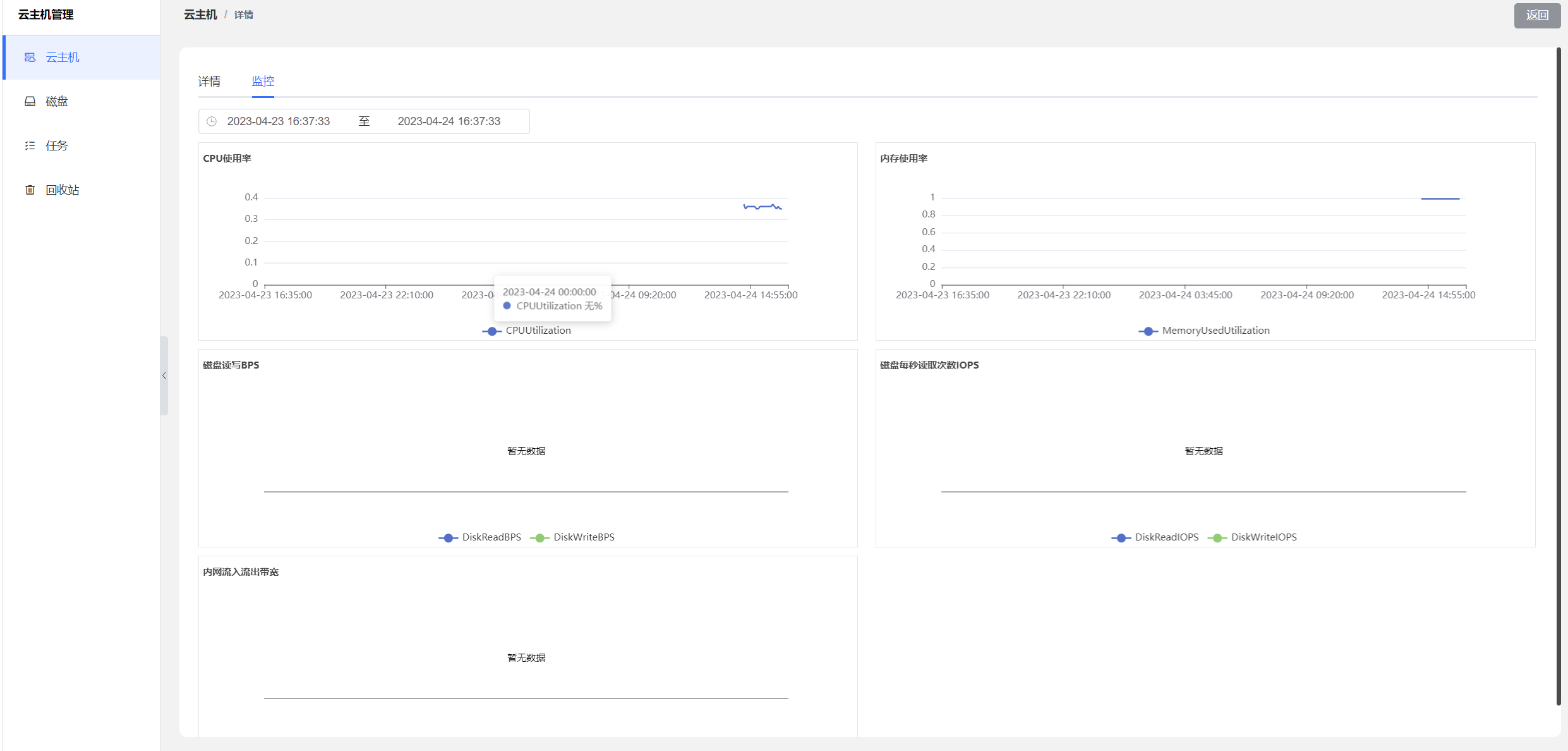Click the task list (任务) sidebar icon
The height and width of the screenshot is (751, 1568).
pyautogui.click(x=30, y=146)
